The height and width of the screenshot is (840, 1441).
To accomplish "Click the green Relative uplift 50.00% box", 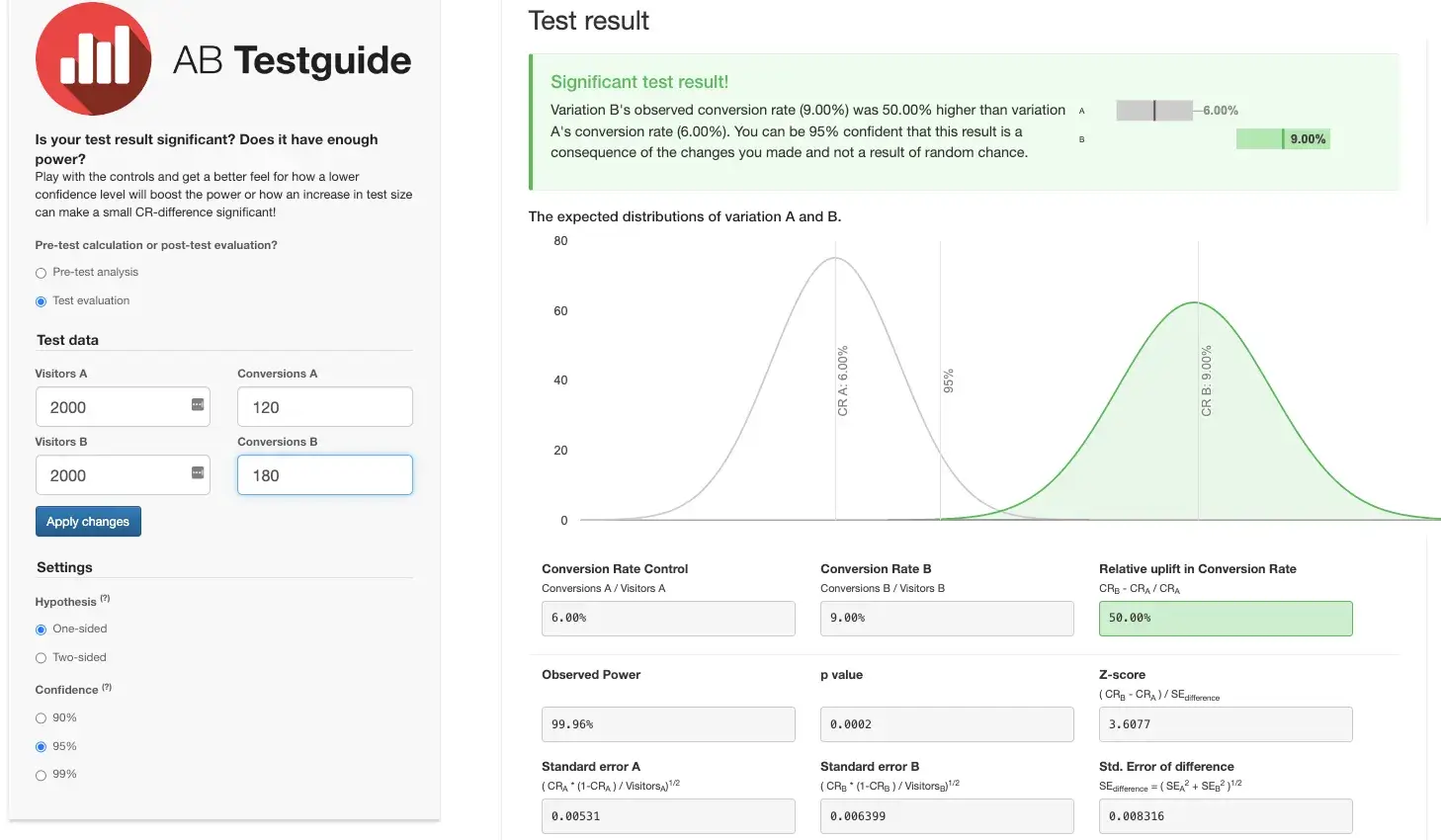I will [1225, 619].
